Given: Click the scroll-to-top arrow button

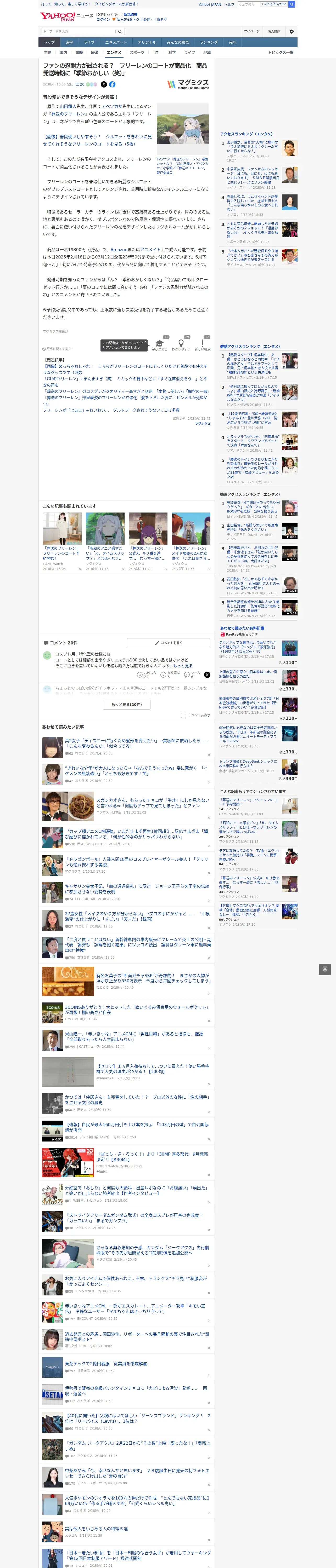Looking at the screenshot, I should (324, 970).
